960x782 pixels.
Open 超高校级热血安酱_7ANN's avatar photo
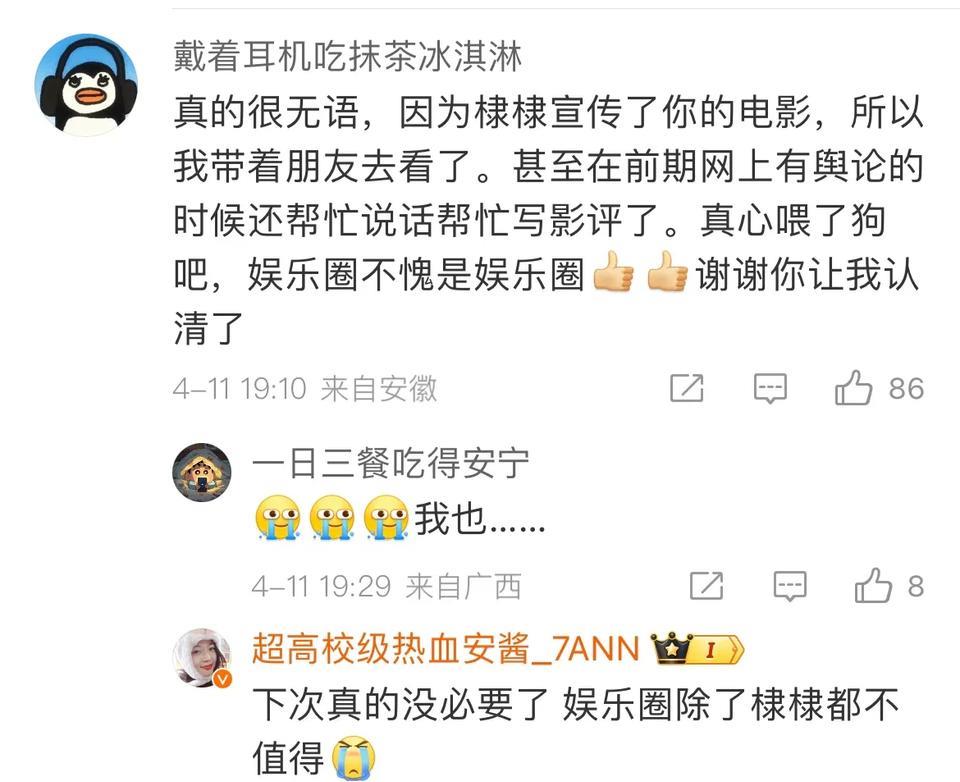201,657
